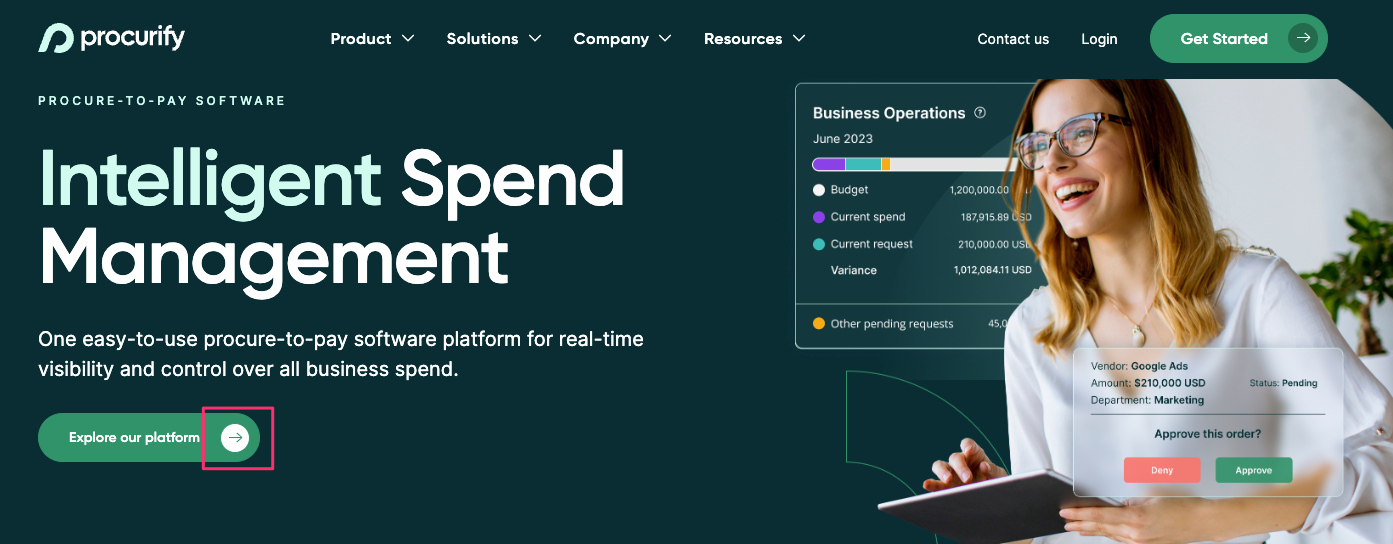Go to Contact us page
Viewport: 1393px width, 544px height.
pos(1013,39)
